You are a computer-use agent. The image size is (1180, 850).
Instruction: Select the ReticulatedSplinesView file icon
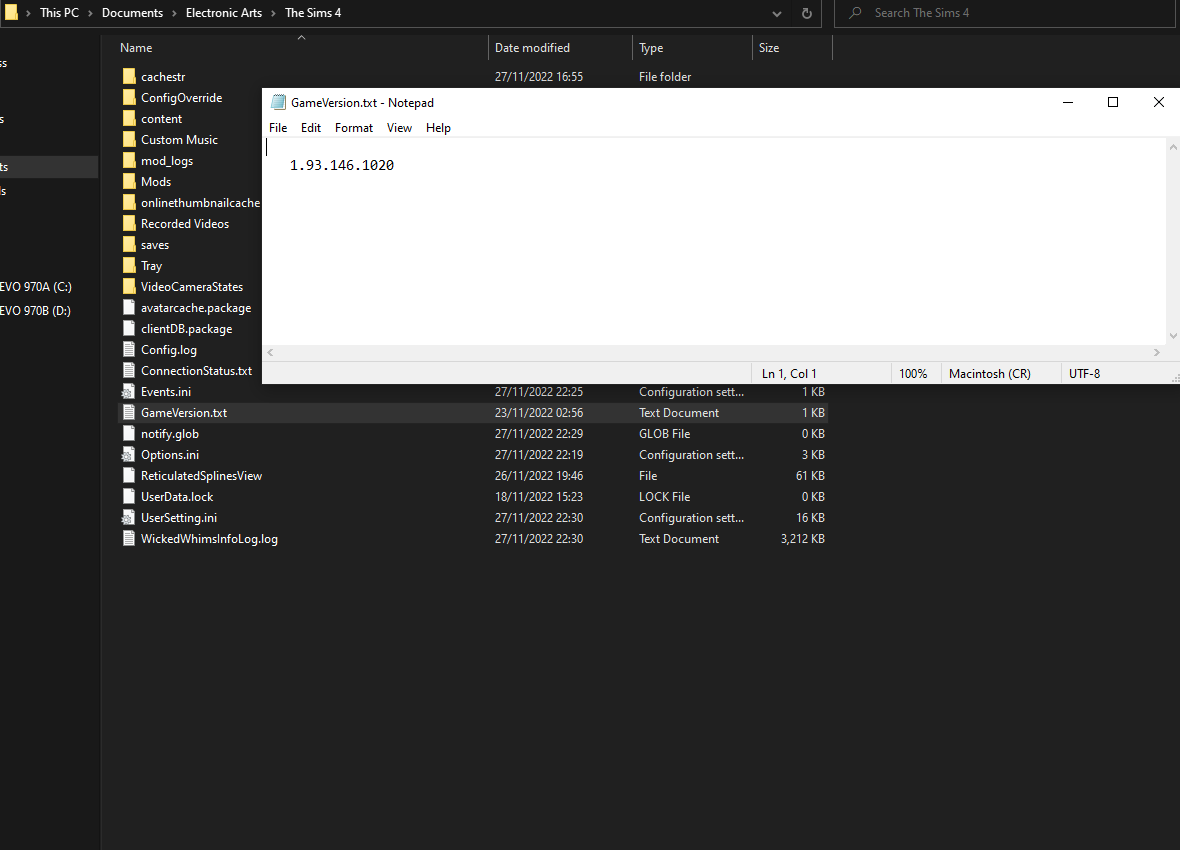[x=129, y=476]
